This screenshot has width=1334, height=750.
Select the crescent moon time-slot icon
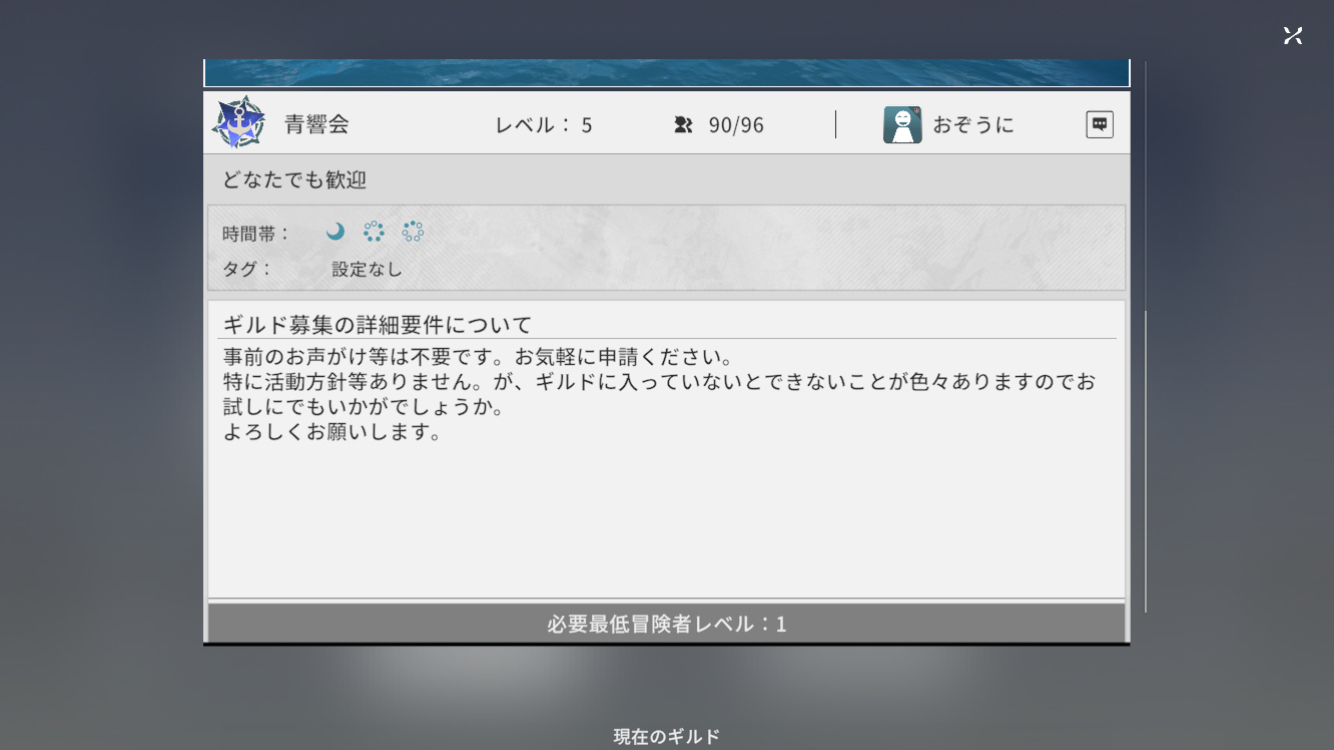[335, 232]
